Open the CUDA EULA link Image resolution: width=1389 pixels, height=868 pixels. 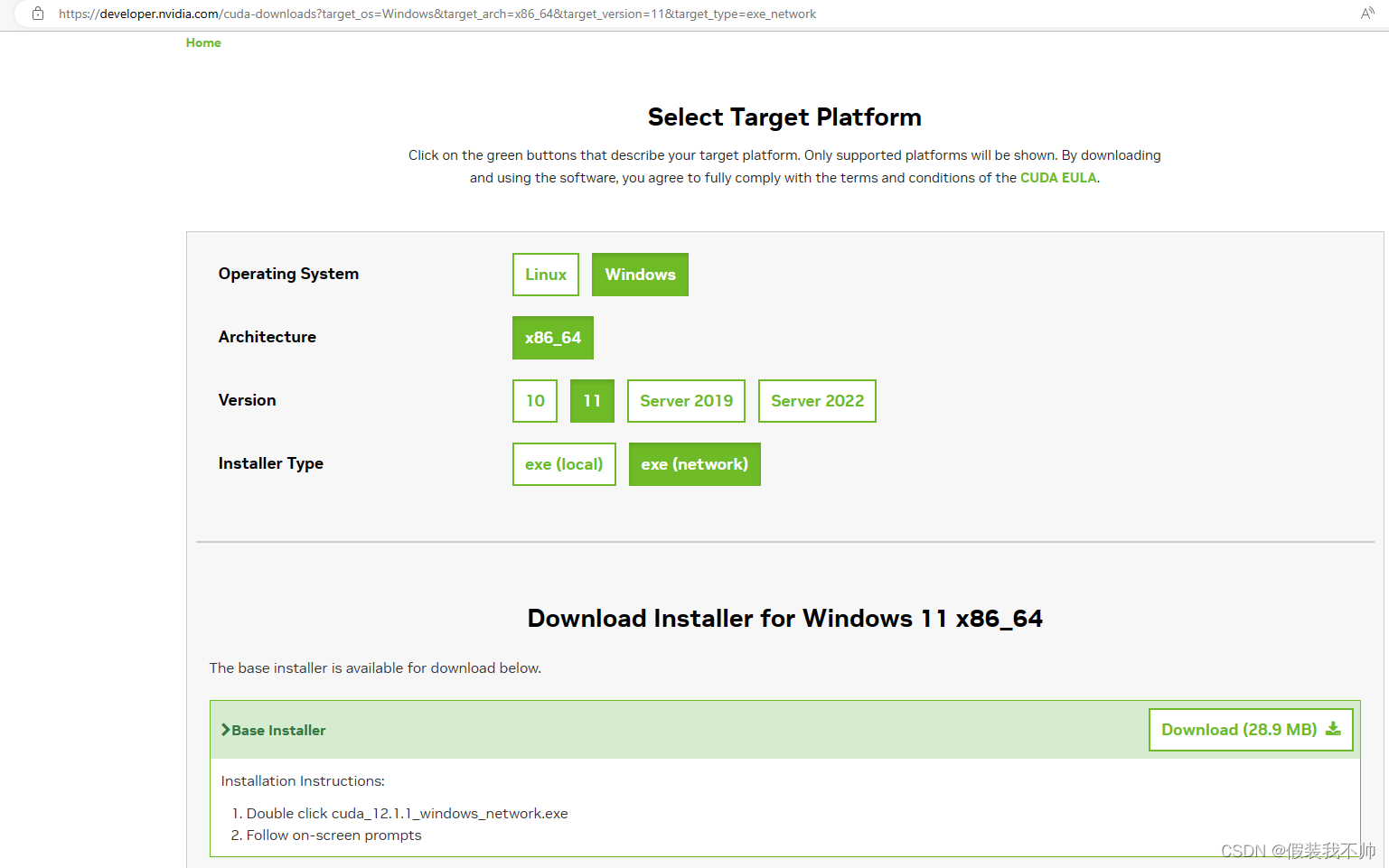click(x=1058, y=178)
